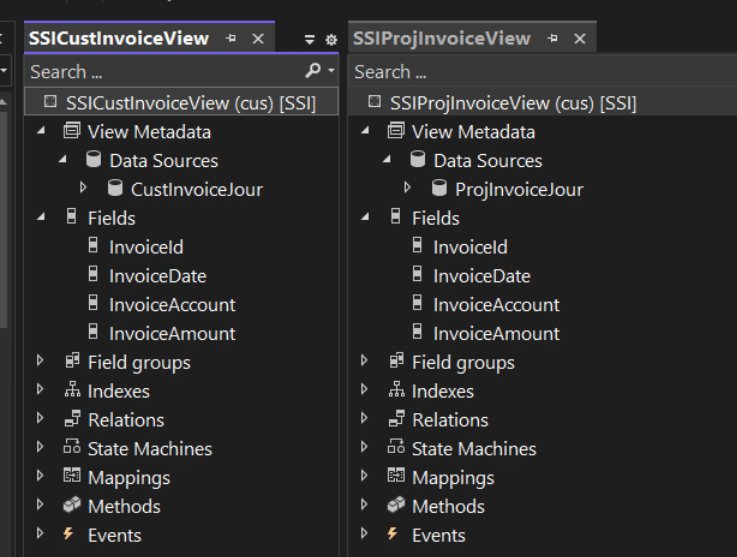Expand the CustInvoiceJour data source node
The image size is (737, 557).
84,189
